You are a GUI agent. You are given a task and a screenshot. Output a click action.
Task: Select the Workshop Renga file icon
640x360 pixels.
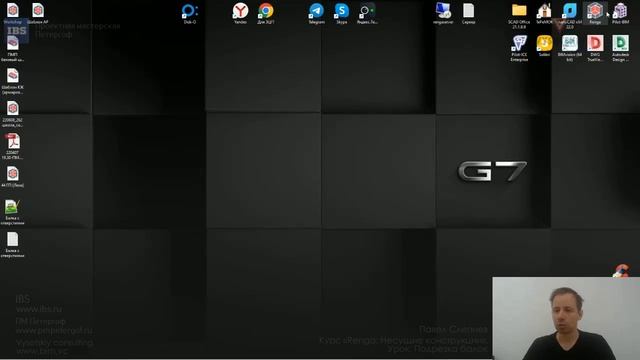(13, 11)
